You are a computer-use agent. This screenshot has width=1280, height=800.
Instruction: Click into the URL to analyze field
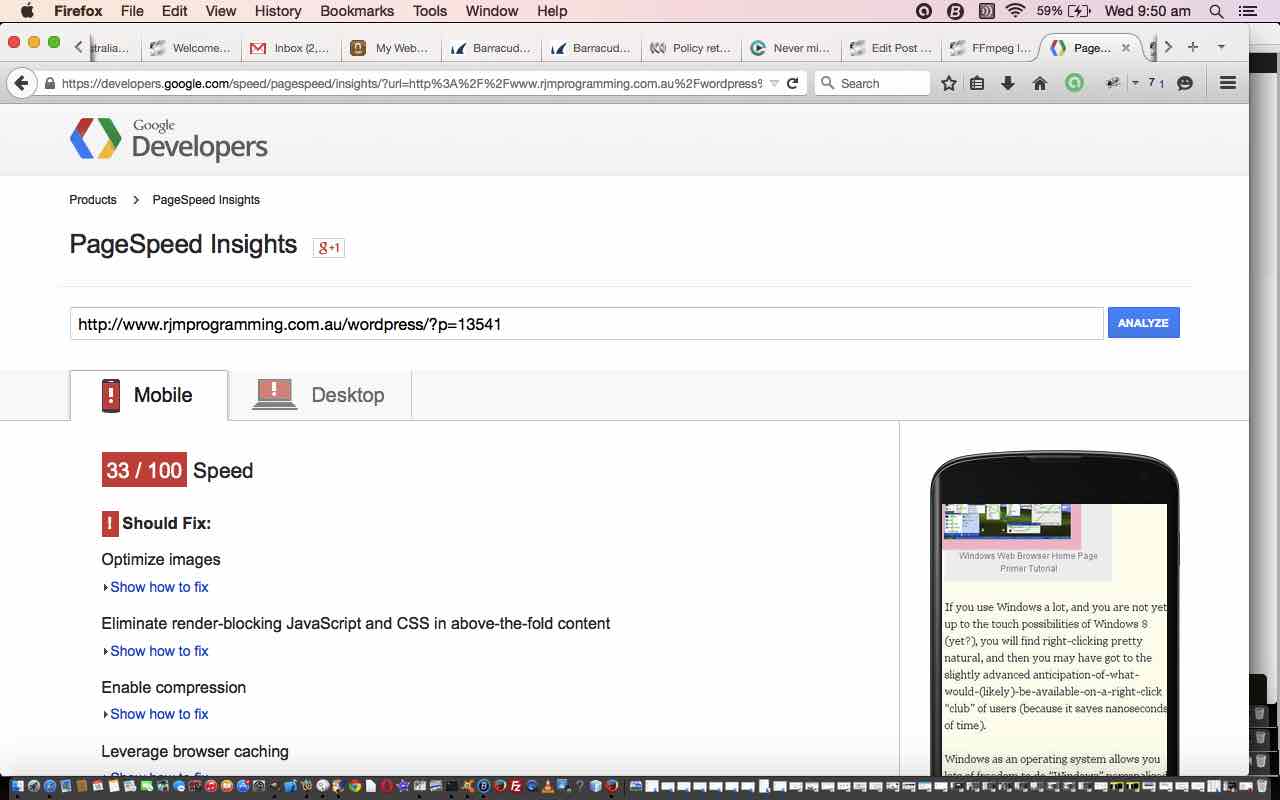tap(586, 323)
